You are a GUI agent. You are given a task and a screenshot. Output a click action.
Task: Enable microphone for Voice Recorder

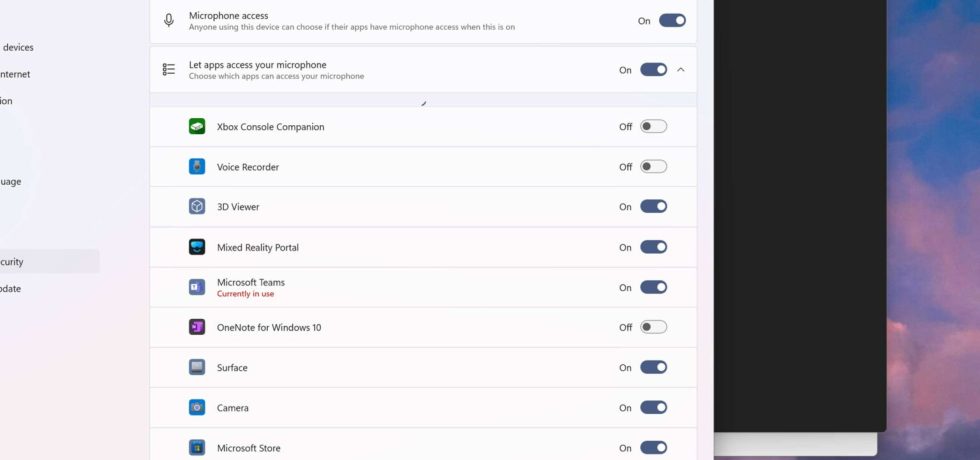[654, 166]
